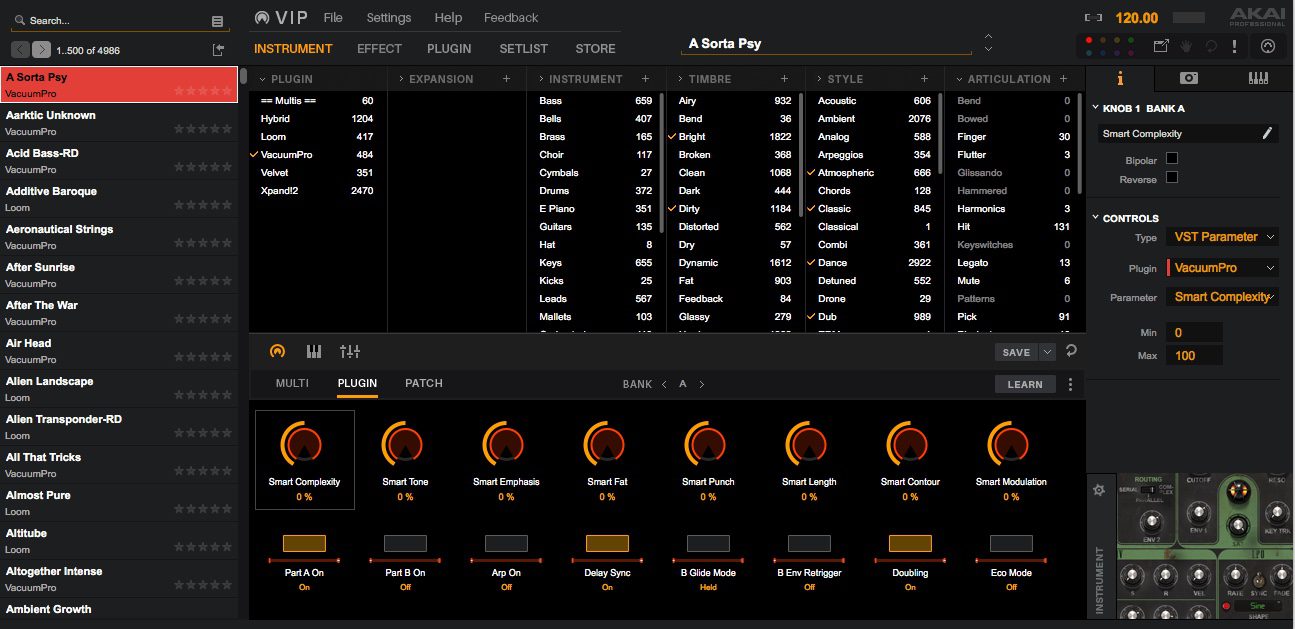Viewport: 1295px width, 629px height.
Task: Open the info tab icon
Action: point(1120,78)
